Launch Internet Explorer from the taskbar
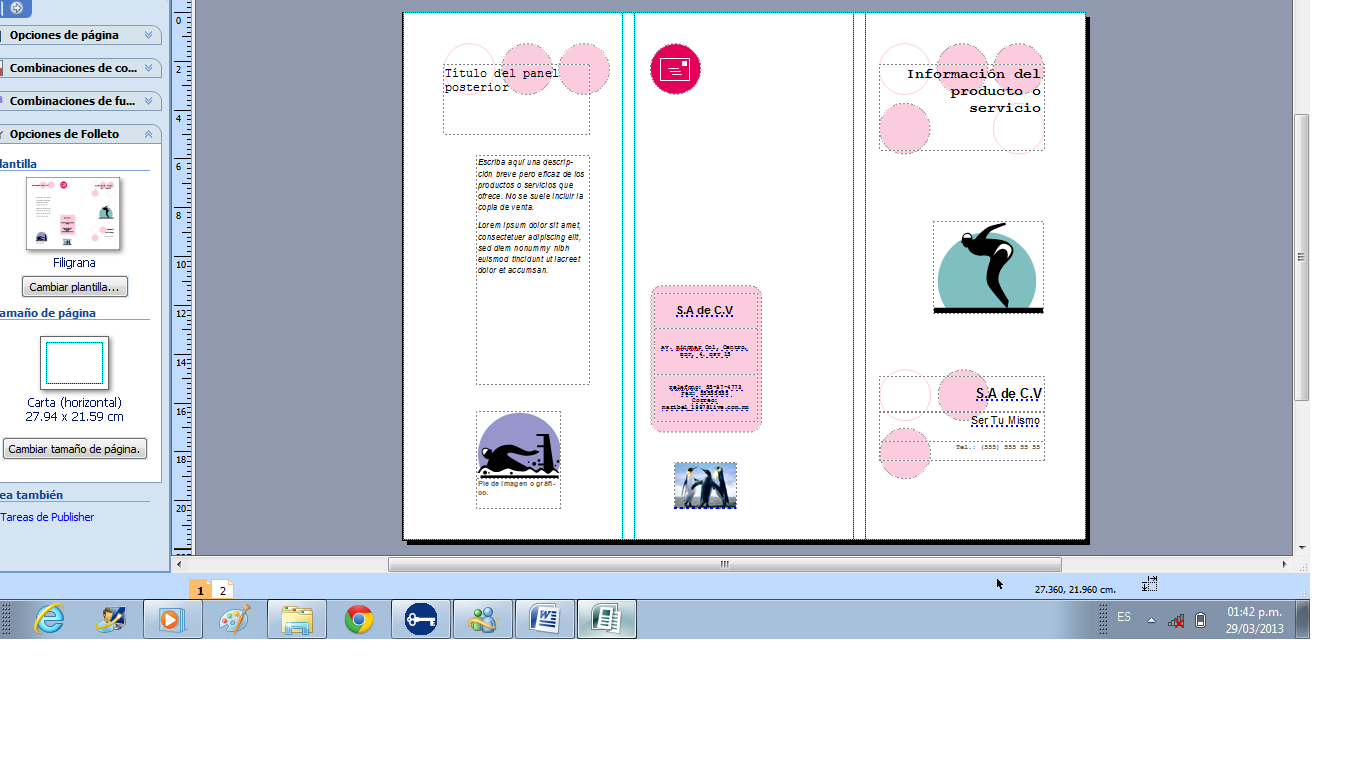 tap(47, 618)
